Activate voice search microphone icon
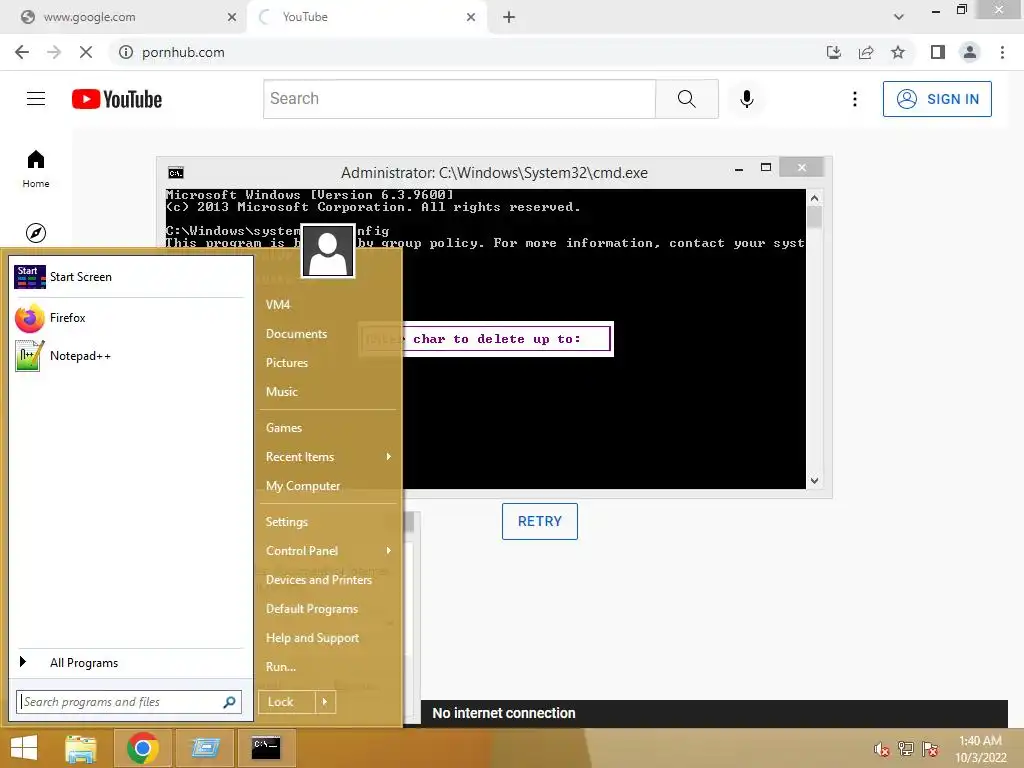This screenshot has width=1024, height=768. click(x=746, y=99)
